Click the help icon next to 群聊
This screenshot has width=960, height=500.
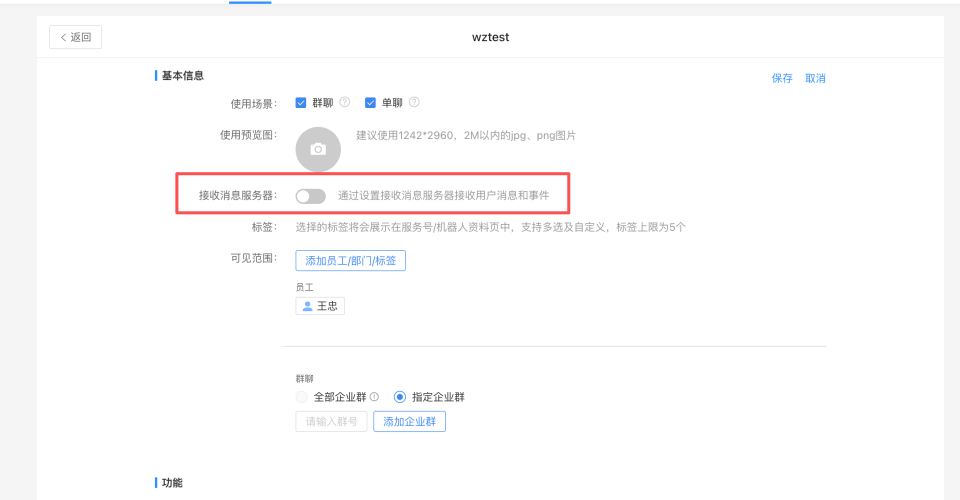(x=345, y=102)
